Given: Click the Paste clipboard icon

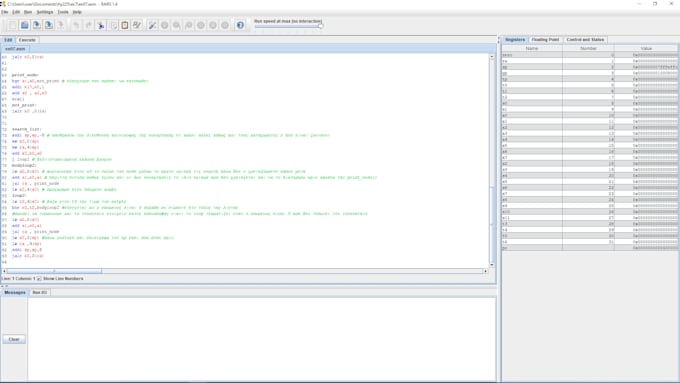Looking at the screenshot, I should tap(125, 25).
